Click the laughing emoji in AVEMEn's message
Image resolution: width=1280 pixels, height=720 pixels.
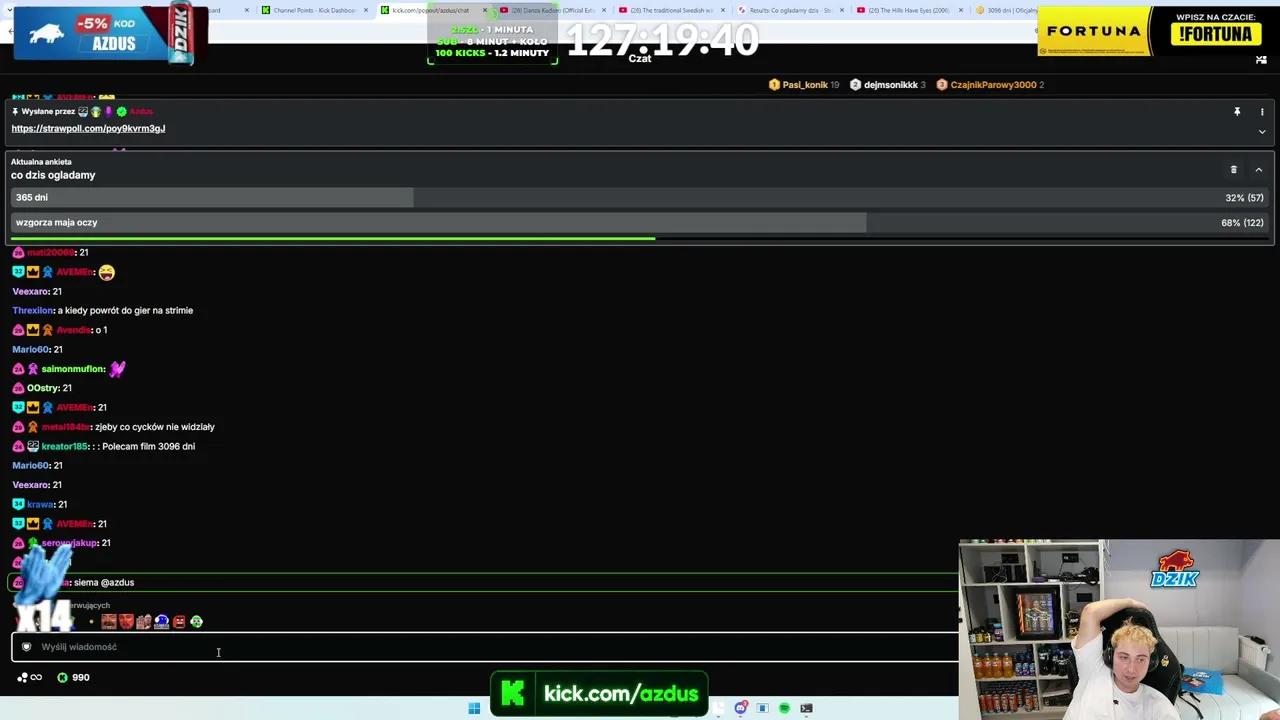pyautogui.click(x=107, y=272)
